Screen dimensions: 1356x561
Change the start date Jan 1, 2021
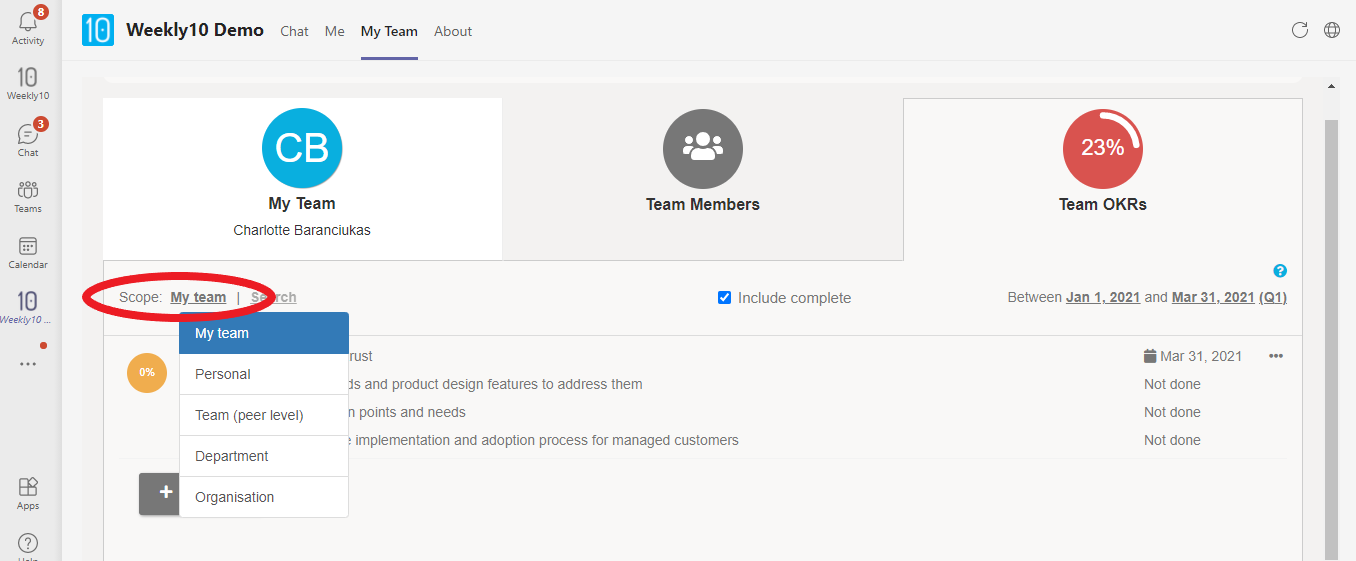tap(1103, 297)
